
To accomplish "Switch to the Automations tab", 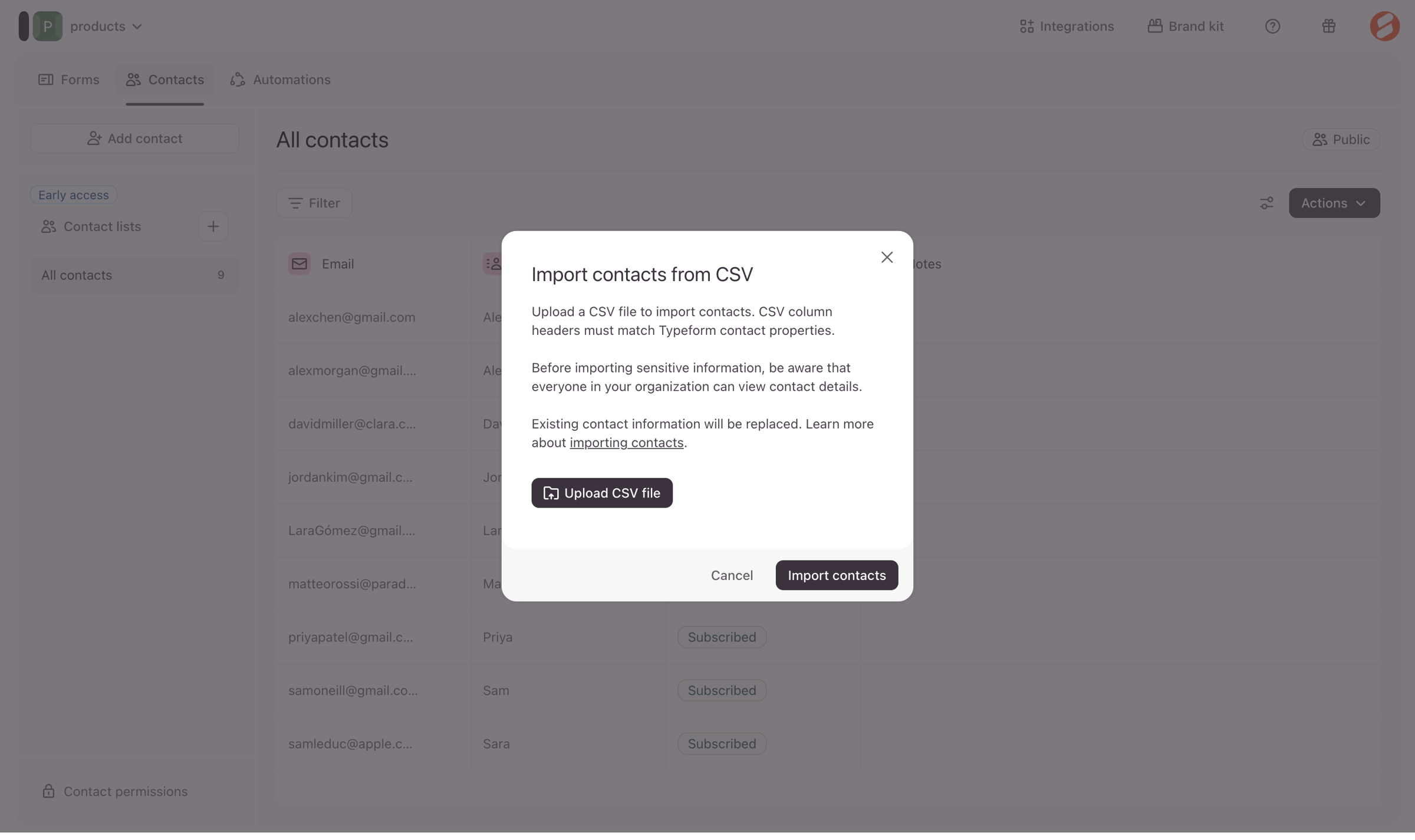I will [x=280, y=80].
